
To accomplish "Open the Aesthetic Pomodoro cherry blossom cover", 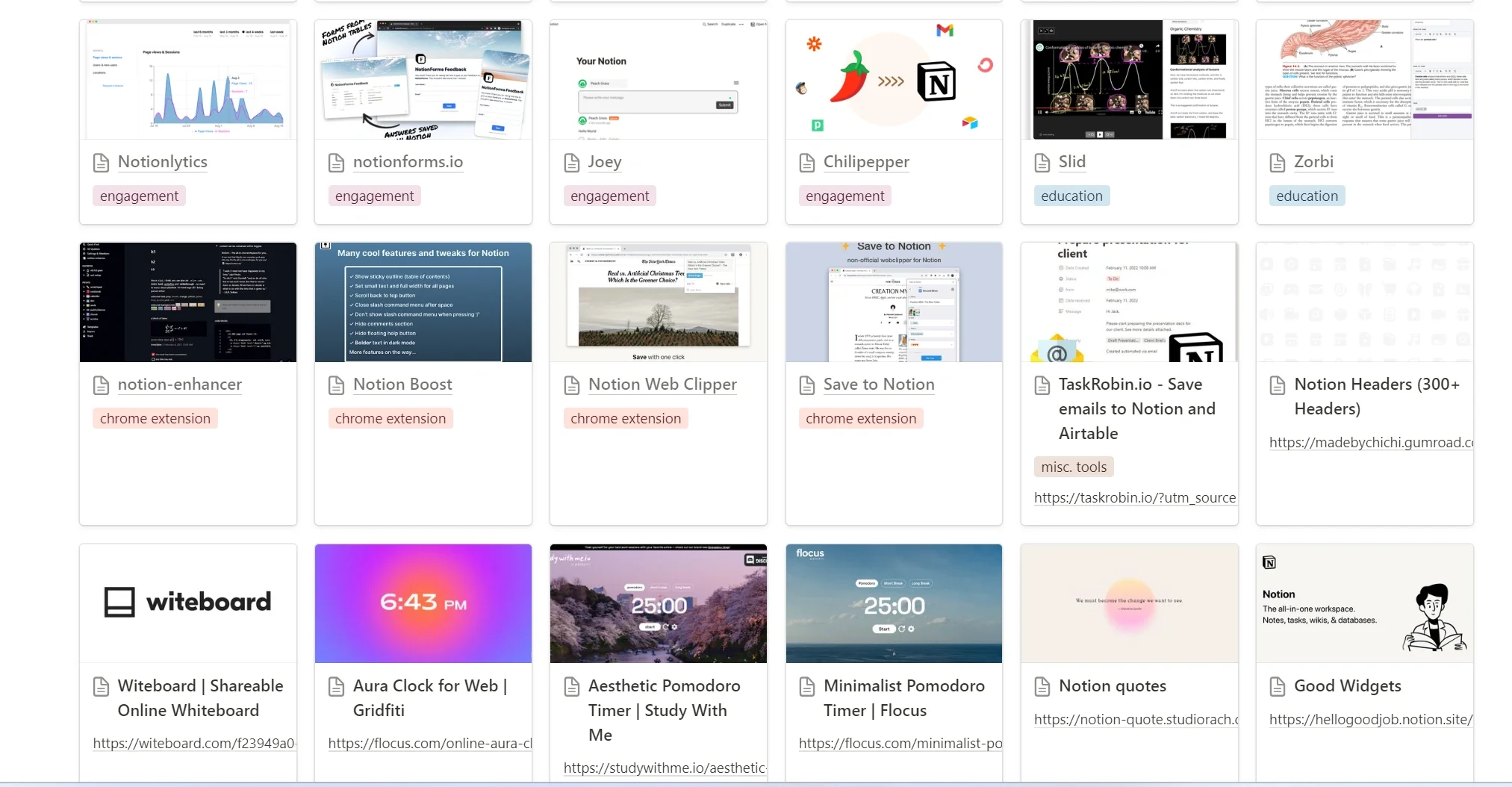I will click(659, 603).
